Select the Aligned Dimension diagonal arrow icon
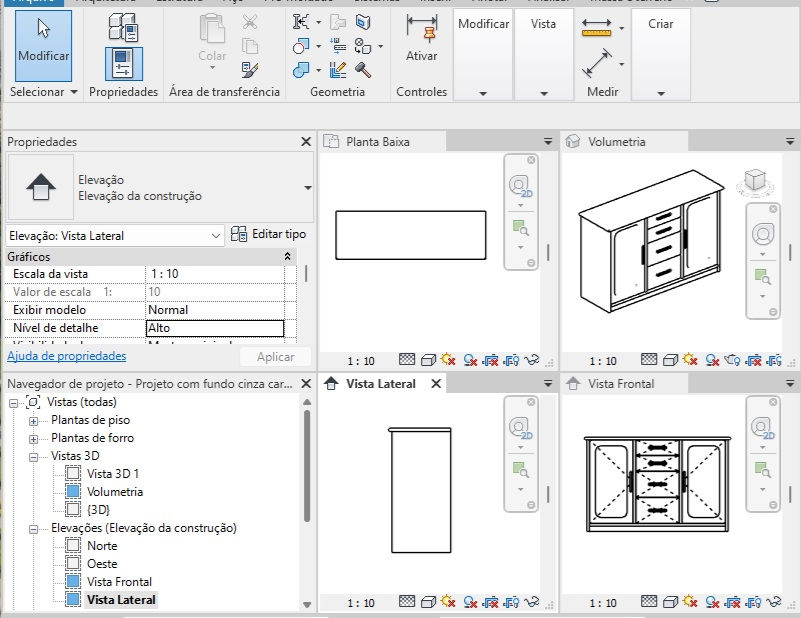Viewport: 801px width, 618px height. tap(596, 63)
